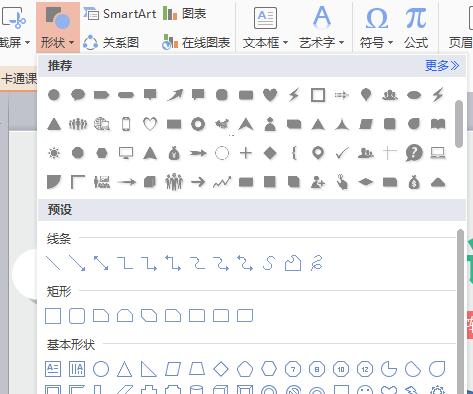This screenshot has width=473, height=394.
Task: Select the snipped-corner rectangle preset
Action: tap(101, 316)
